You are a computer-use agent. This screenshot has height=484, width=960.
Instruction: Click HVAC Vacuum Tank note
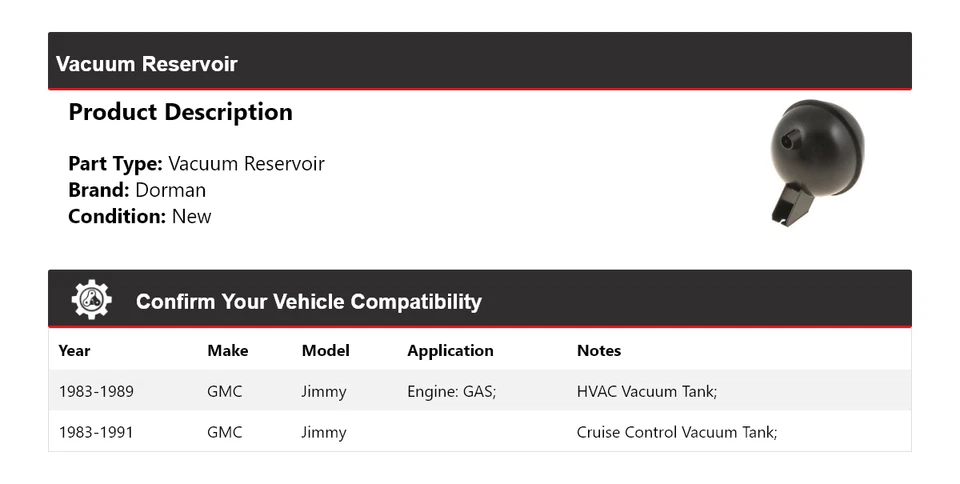click(x=647, y=391)
